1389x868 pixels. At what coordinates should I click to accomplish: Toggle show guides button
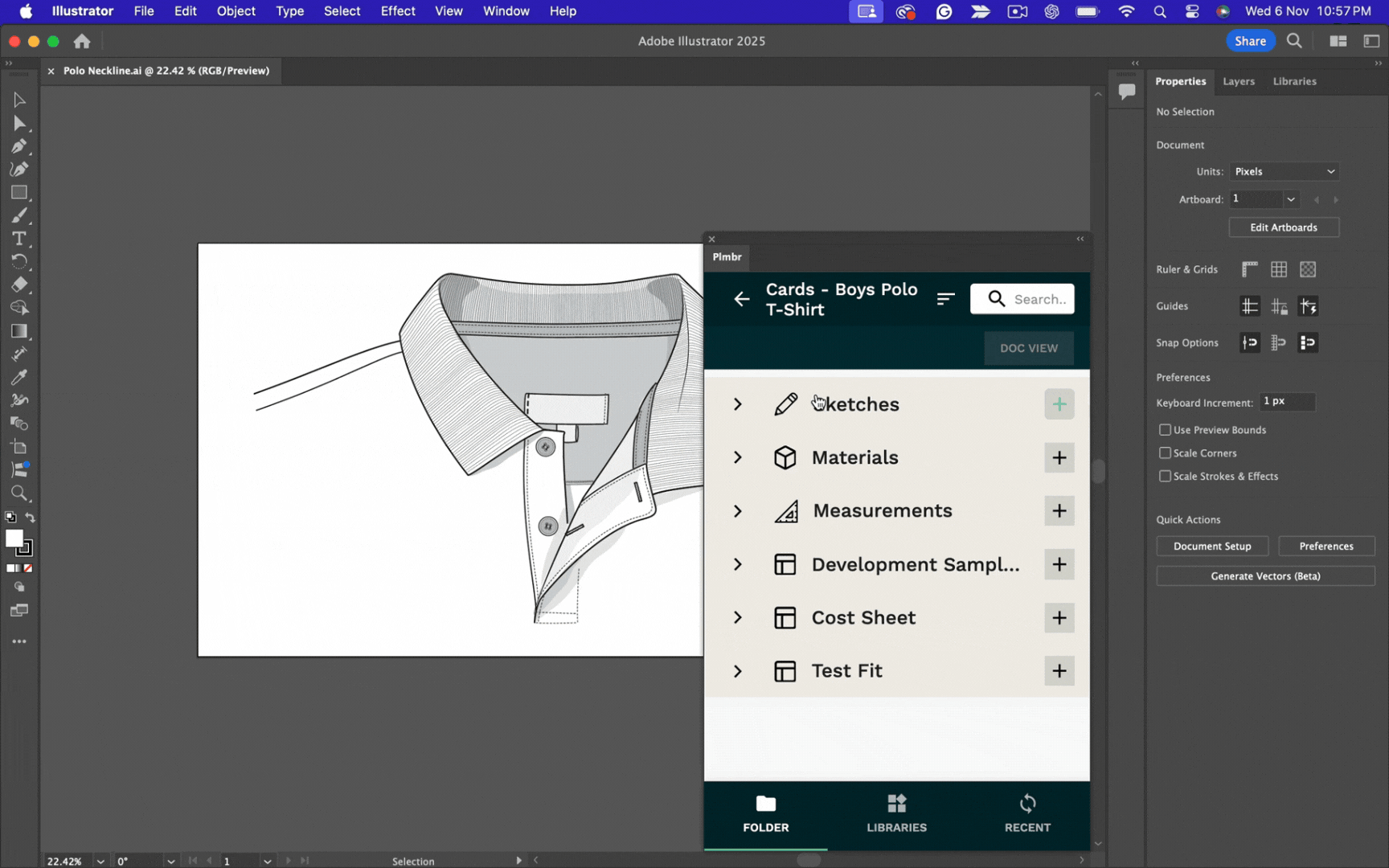pyautogui.click(x=1249, y=306)
